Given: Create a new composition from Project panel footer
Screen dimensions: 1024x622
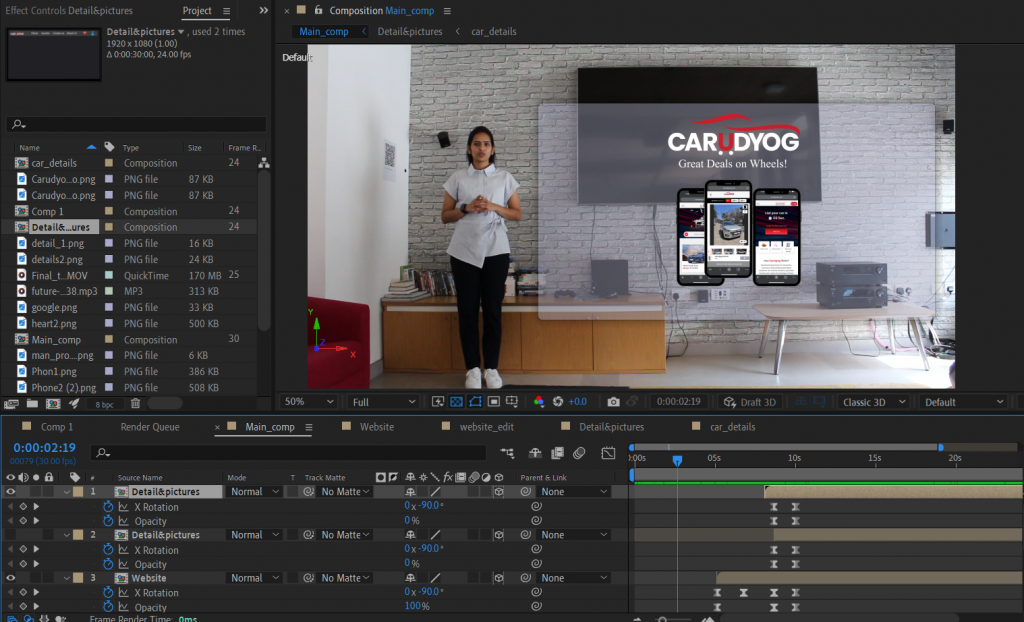Looking at the screenshot, I should (54, 404).
